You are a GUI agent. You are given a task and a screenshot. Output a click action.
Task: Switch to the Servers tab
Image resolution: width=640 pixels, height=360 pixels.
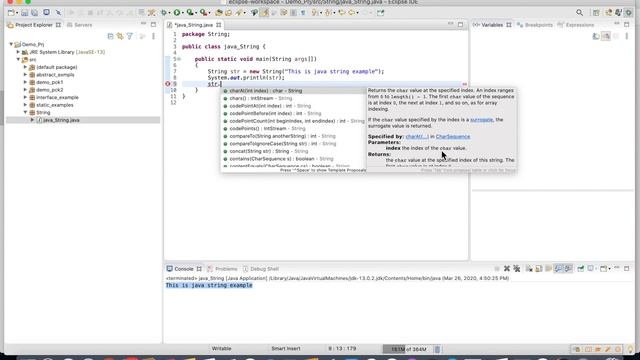(x=80, y=25)
